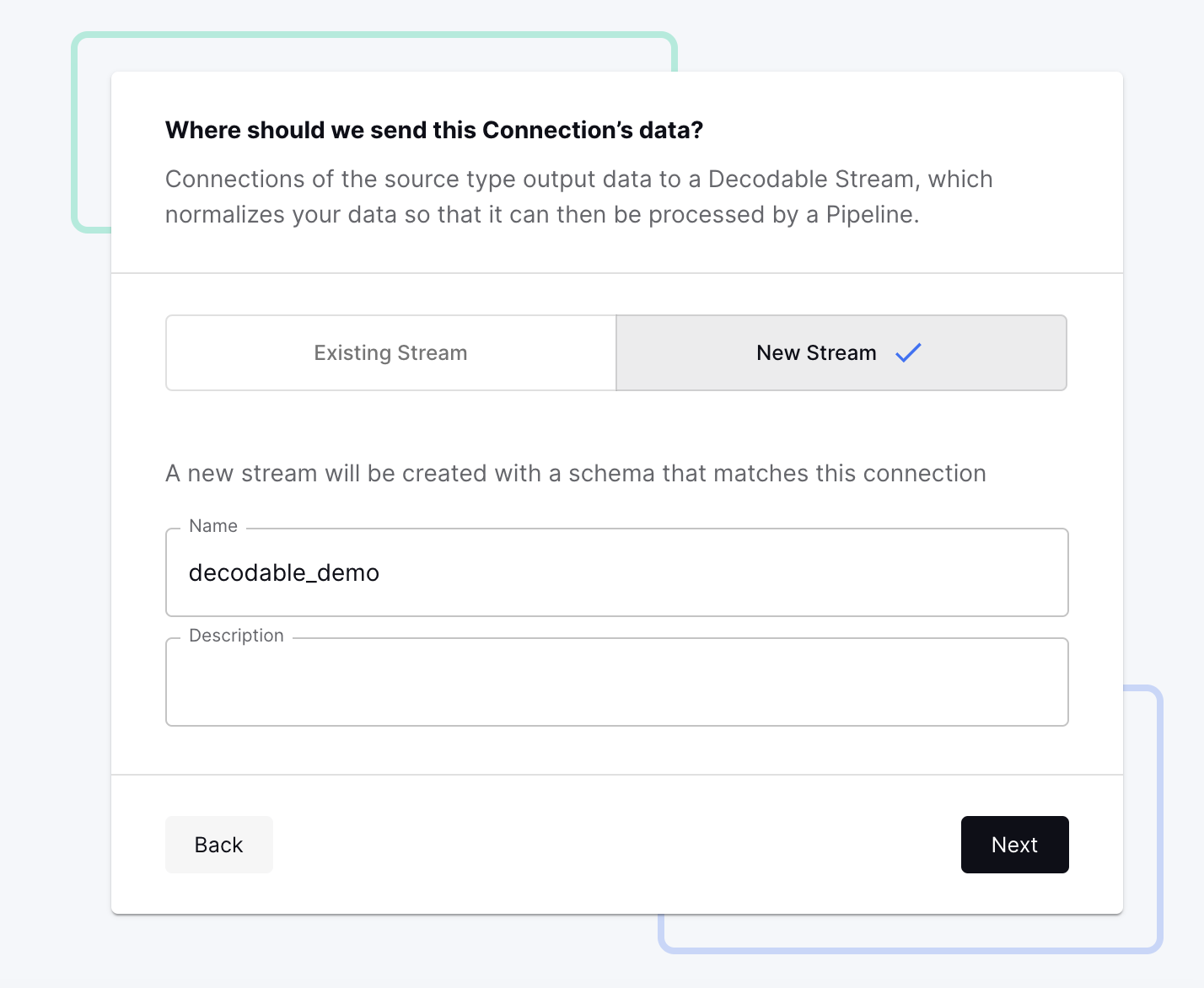Screen dimensions: 1204x988
Task: Switch to the Existing Stream option
Action: pyautogui.click(x=390, y=353)
